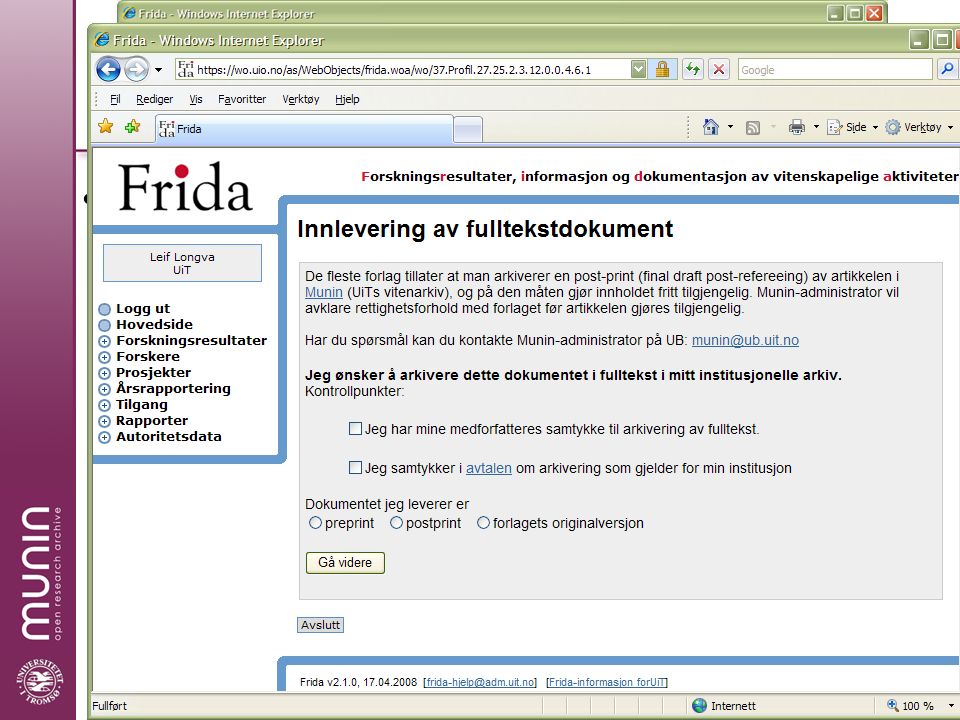Click the munin@ub.uit.no email link
The width and height of the screenshot is (960, 720).
(x=745, y=340)
